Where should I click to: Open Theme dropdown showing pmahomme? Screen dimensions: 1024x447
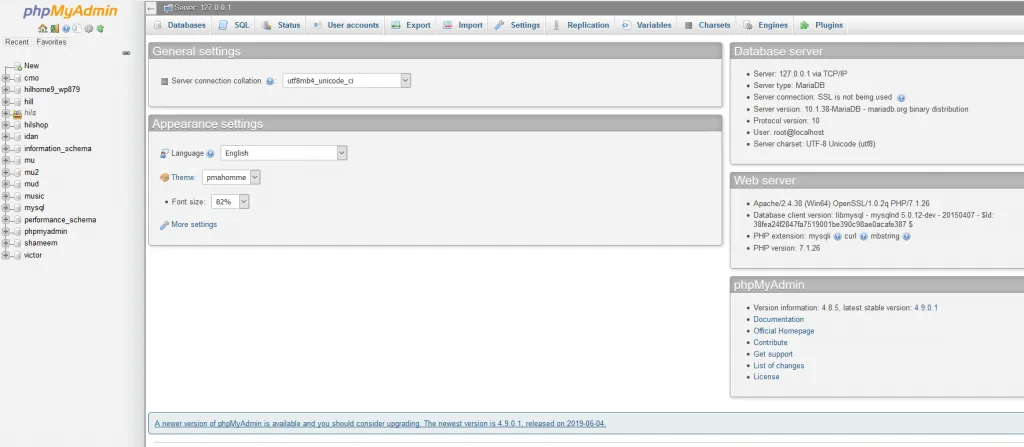point(231,177)
